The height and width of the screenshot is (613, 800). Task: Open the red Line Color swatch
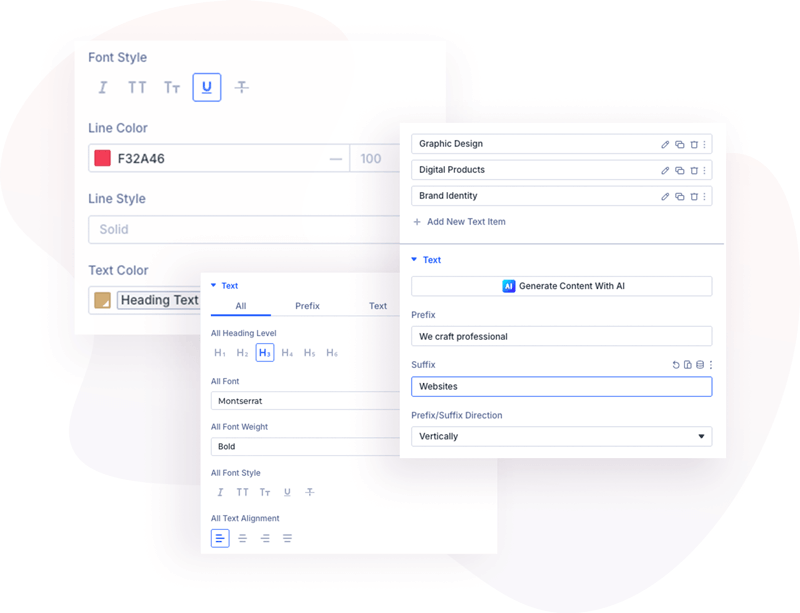coord(102,158)
